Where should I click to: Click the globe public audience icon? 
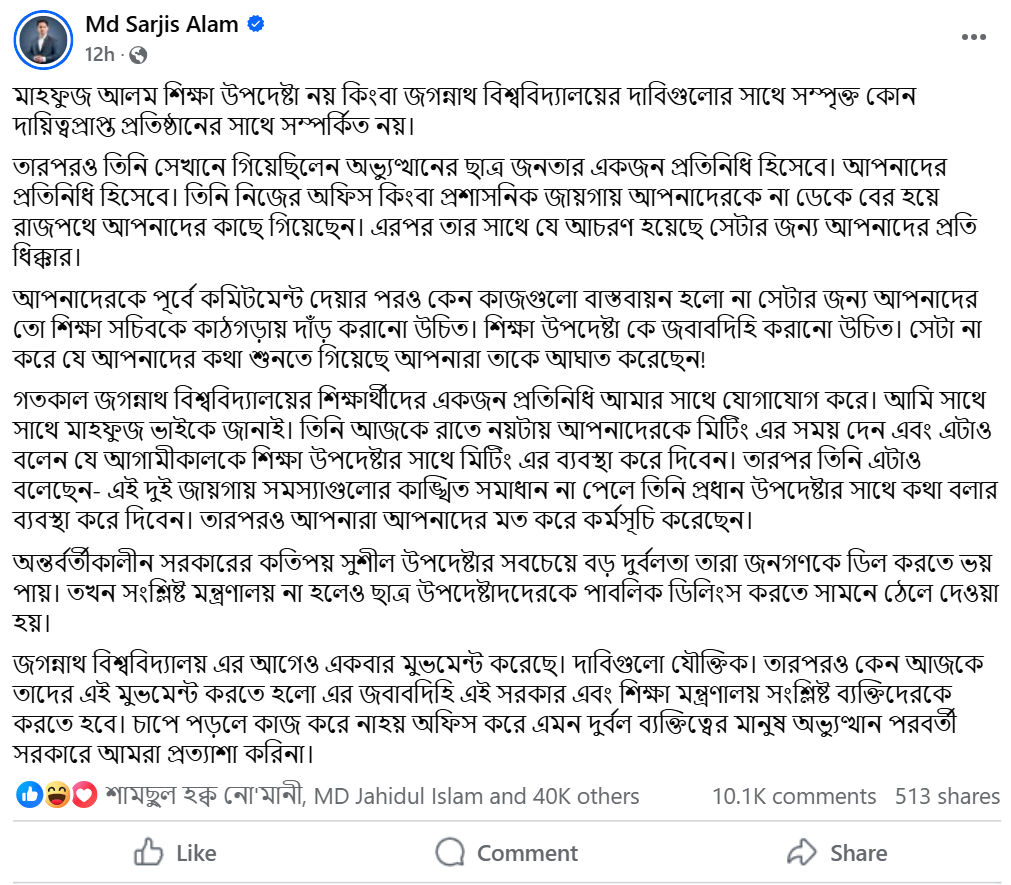point(139,54)
